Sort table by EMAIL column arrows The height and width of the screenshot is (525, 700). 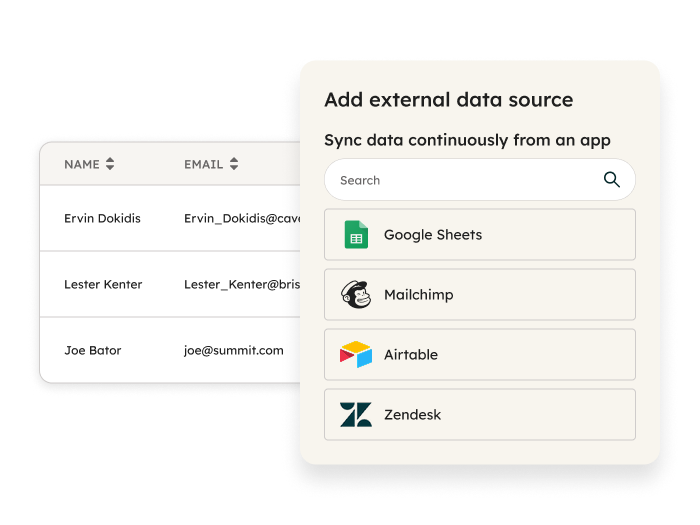(x=234, y=164)
